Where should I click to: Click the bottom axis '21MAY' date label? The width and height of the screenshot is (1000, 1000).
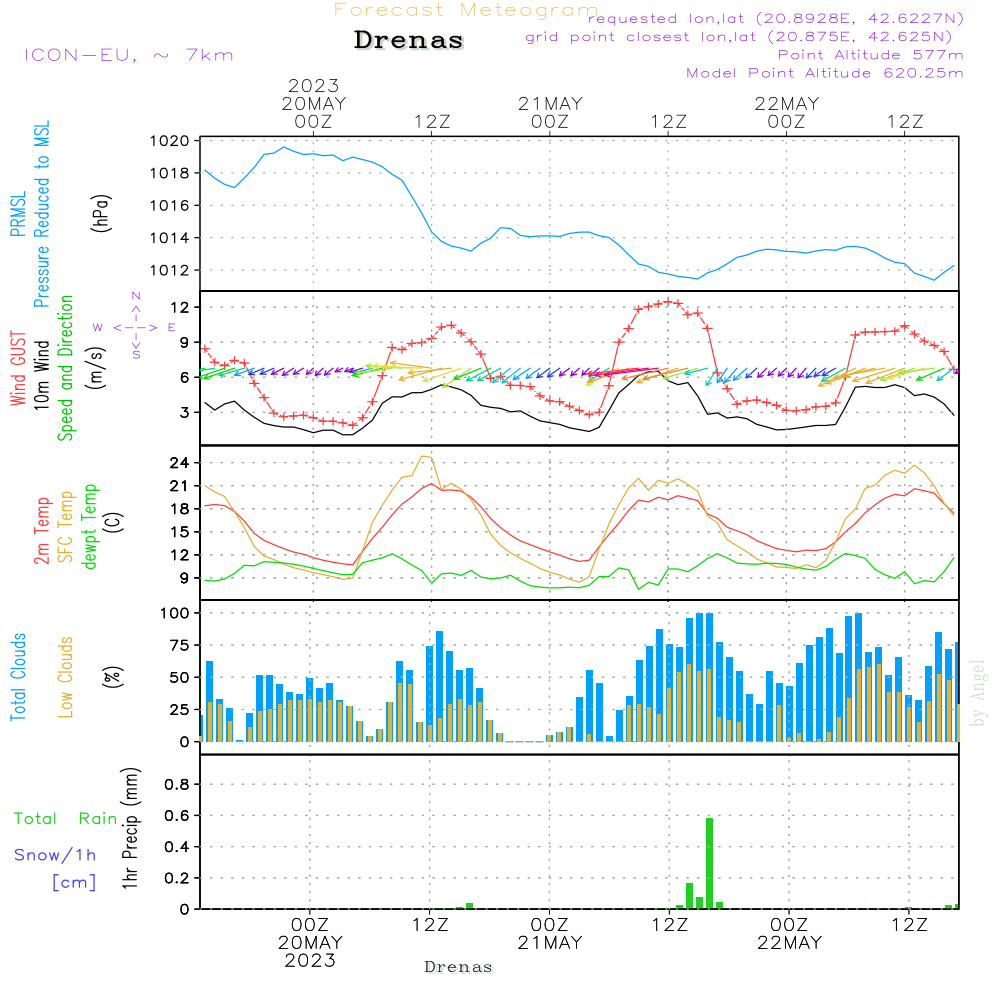550,943
